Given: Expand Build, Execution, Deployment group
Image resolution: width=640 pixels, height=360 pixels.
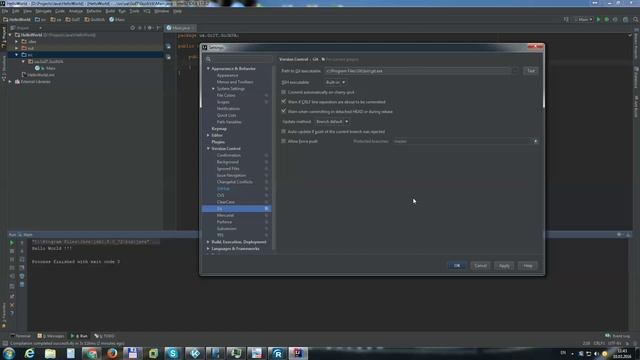Looking at the screenshot, I should click(x=208, y=242).
